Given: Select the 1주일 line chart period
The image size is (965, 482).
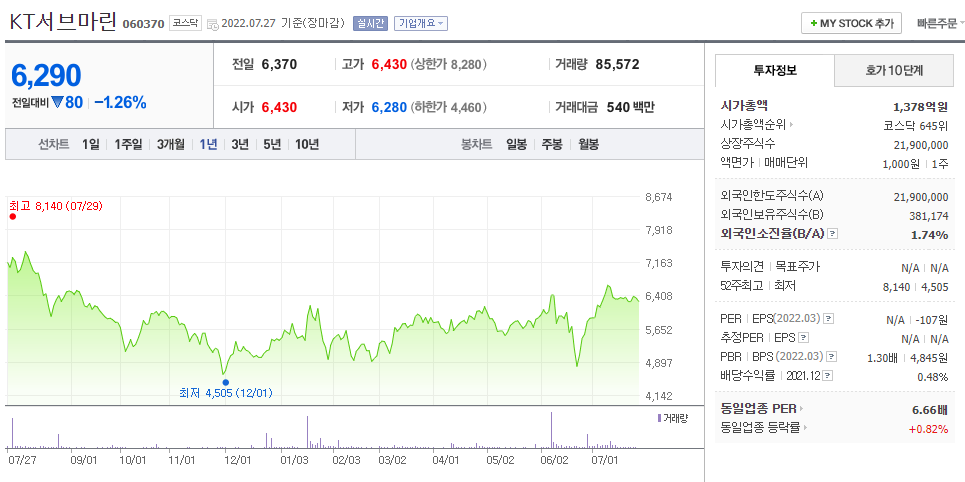Looking at the screenshot, I should click(x=128, y=145).
